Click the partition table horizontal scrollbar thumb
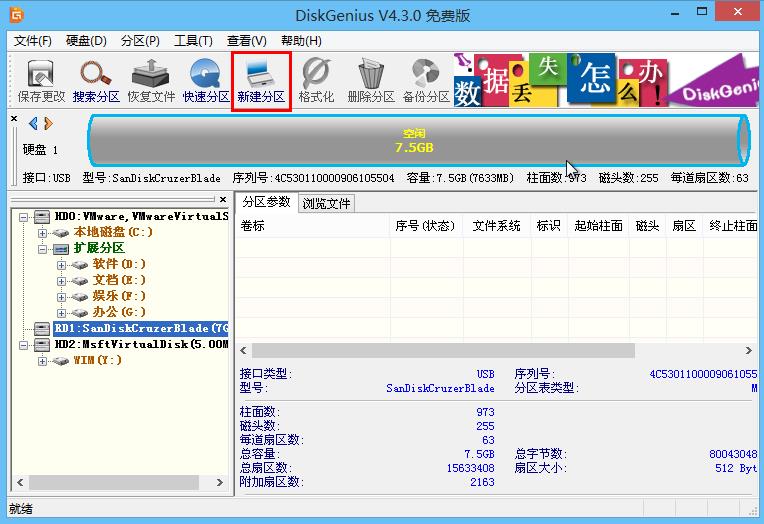The height and width of the screenshot is (524, 764). [x=443, y=350]
